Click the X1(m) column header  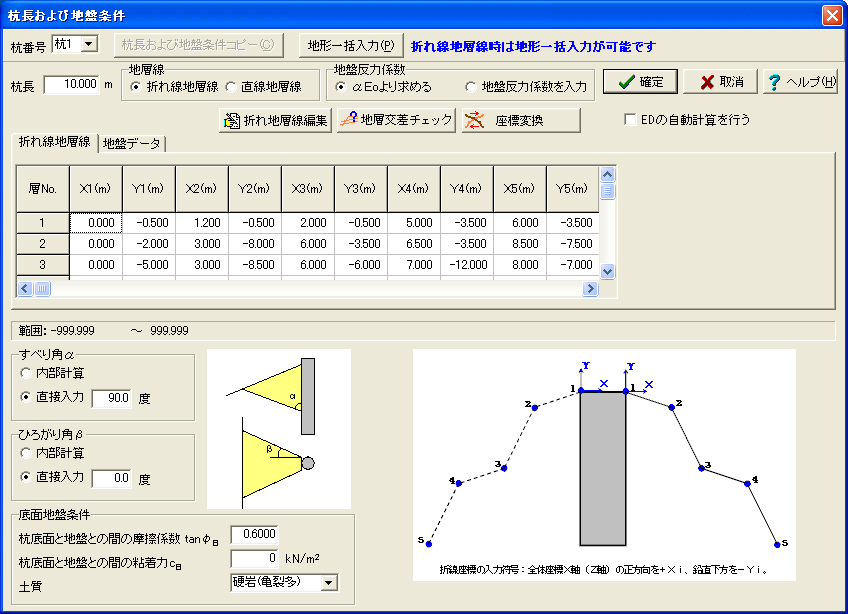click(96, 189)
